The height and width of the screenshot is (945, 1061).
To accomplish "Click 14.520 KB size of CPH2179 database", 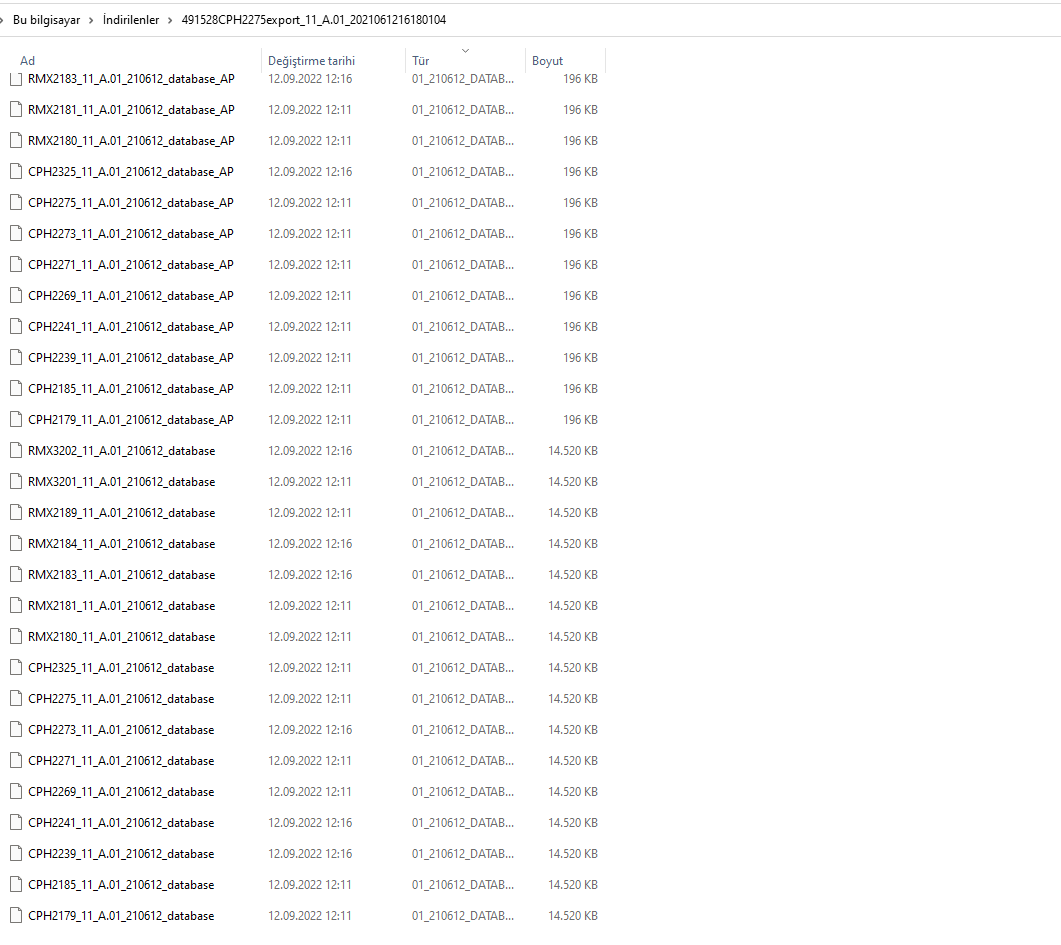I will (573, 916).
